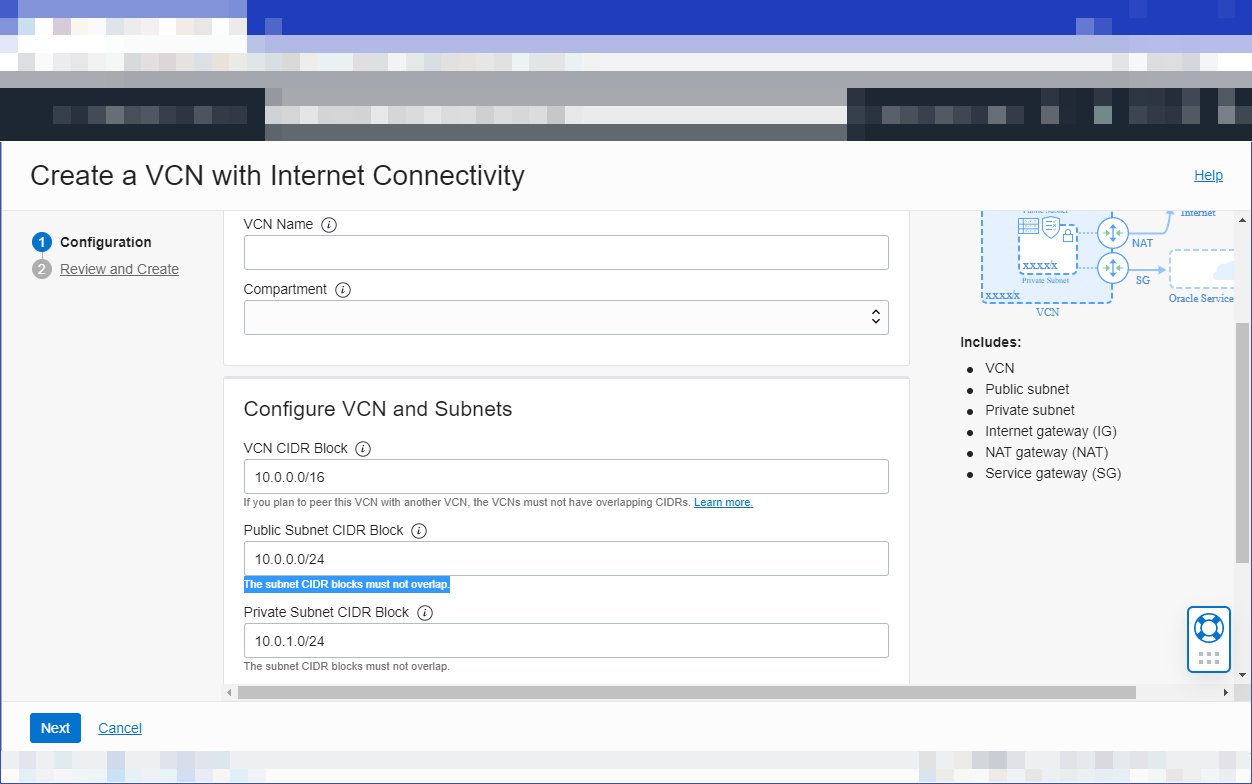Viewport: 1252px width, 784px height.
Task: Open the Learn more link about overlapping CIDRs
Action: pos(723,502)
